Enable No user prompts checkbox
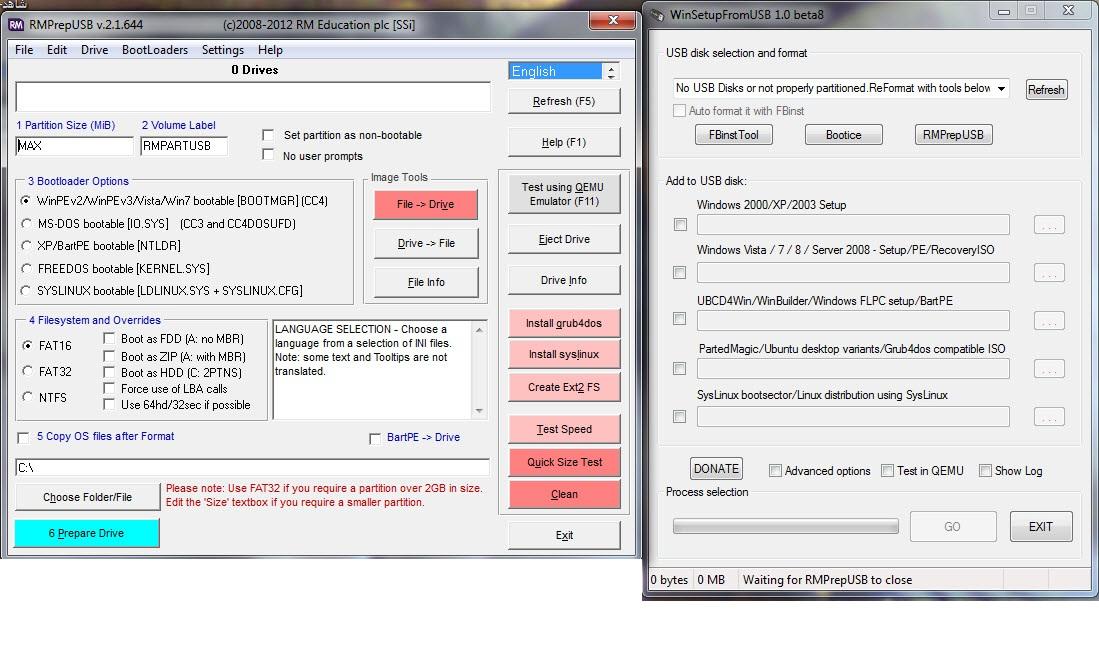Viewport: 1099px width, 654px height. pos(268,154)
